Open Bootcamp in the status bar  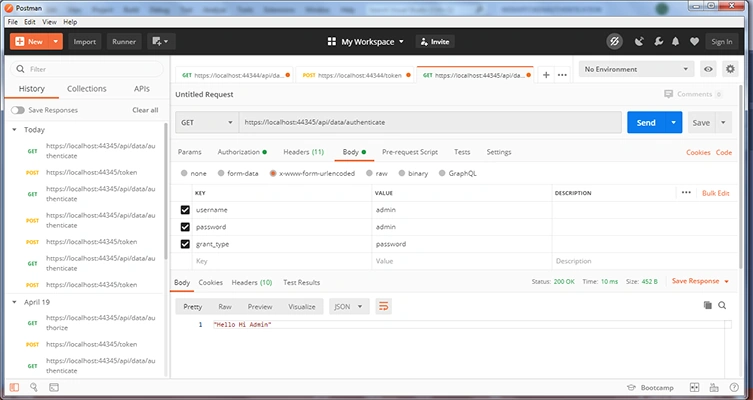[x=651, y=388]
